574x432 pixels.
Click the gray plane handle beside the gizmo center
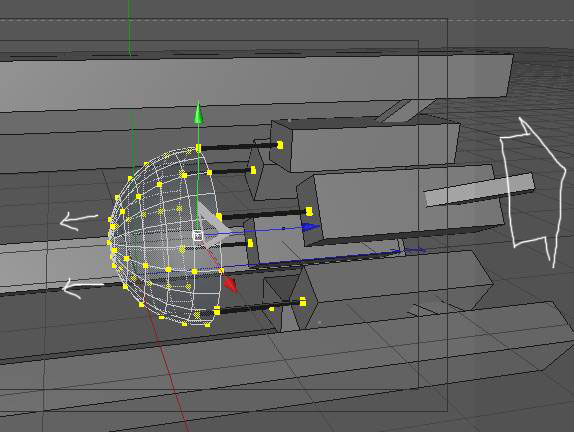click(216, 223)
